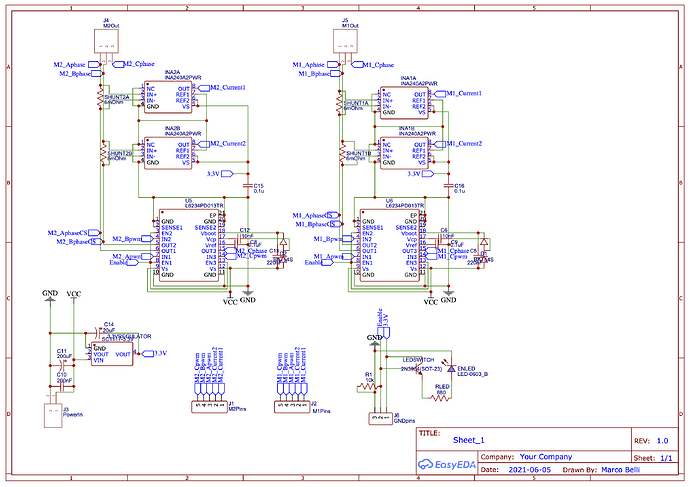Select the INA1A amplifier chip

(x=404, y=103)
